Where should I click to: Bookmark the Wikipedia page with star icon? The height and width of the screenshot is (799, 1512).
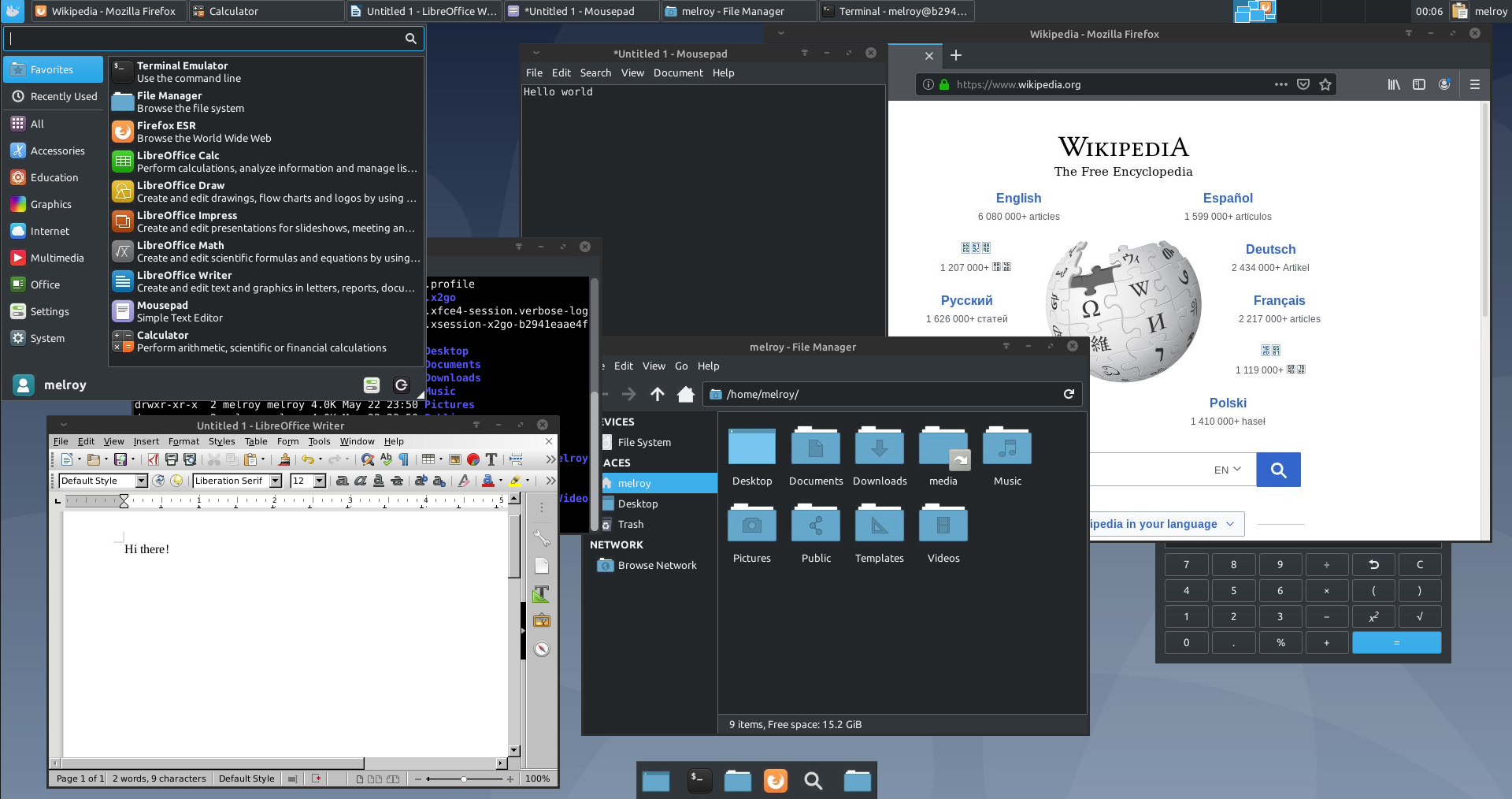pyautogui.click(x=1325, y=84)
